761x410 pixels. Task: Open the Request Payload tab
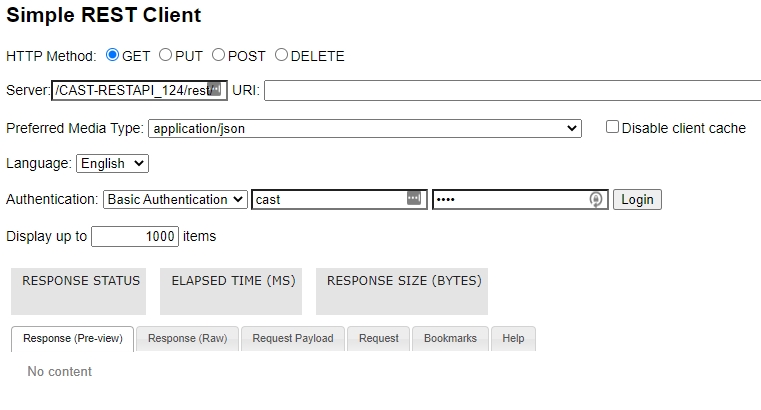click(293, 339)
